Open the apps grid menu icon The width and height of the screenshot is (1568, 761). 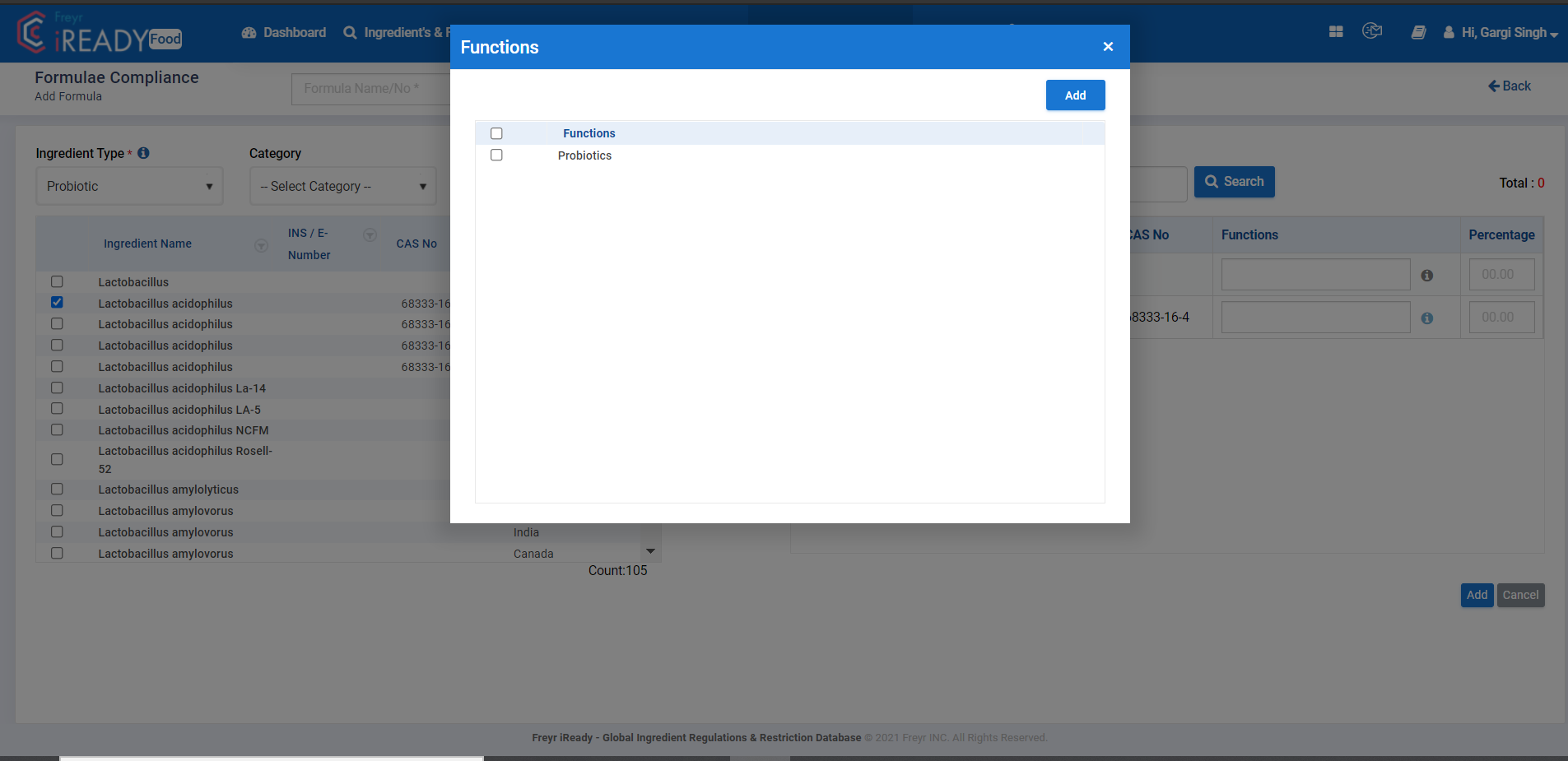click(1335, 31)
